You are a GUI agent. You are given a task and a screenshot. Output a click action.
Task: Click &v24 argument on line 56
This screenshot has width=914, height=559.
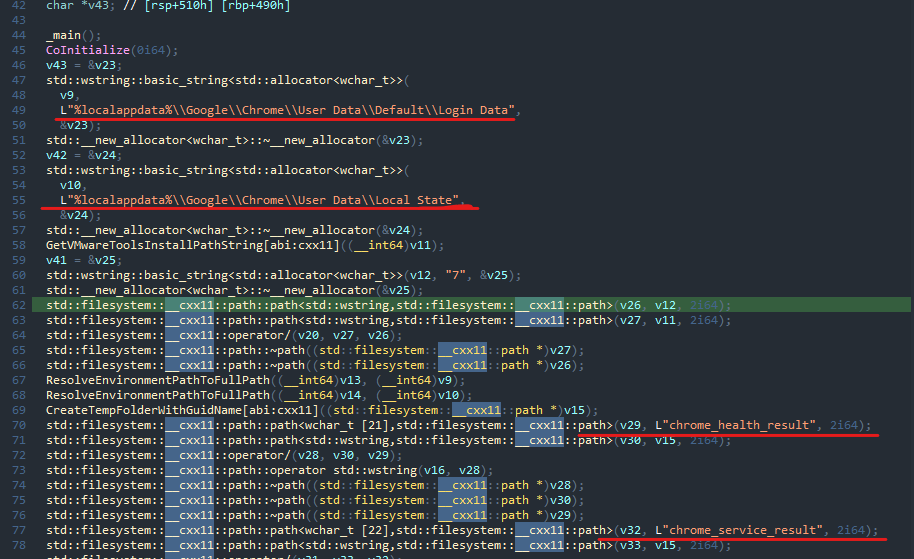[x=73, y=215]
